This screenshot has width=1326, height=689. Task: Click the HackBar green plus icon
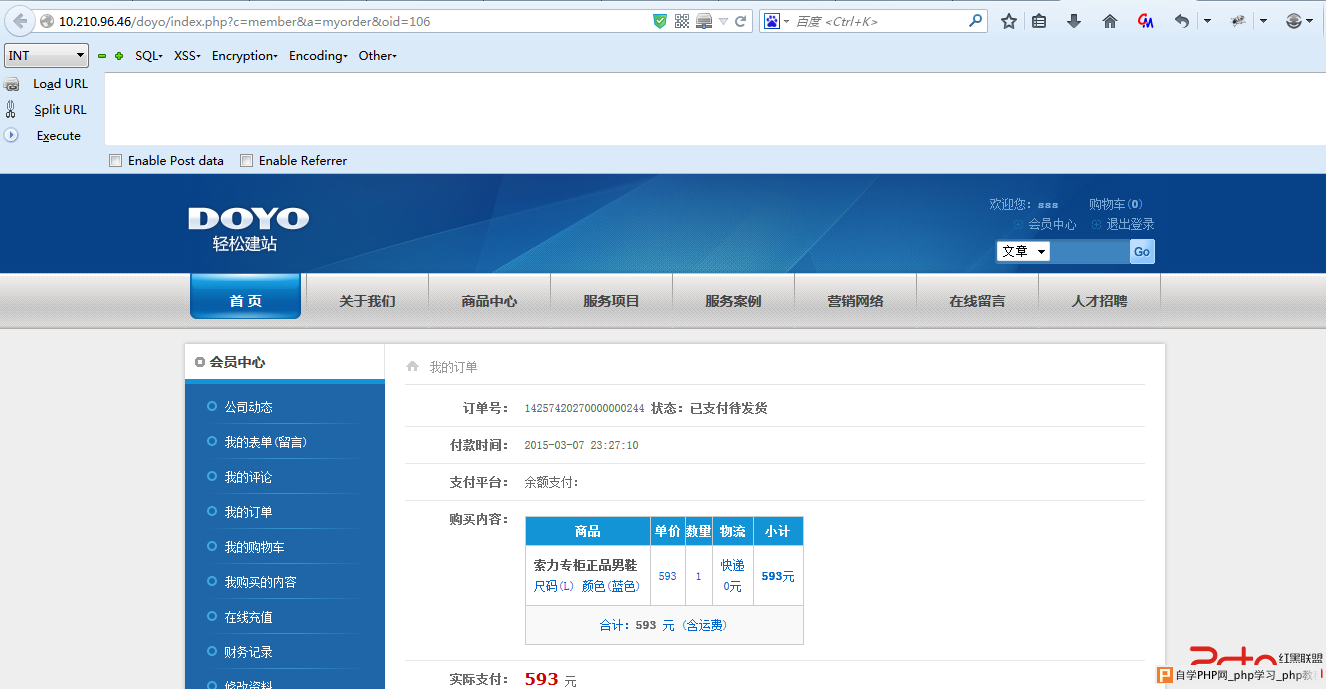[x=119, y=56]
